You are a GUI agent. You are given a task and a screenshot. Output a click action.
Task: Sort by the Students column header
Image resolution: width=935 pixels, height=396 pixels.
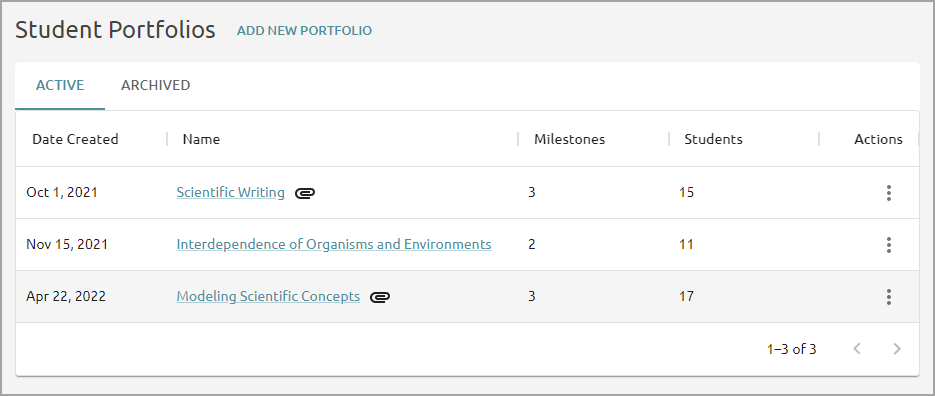(713, 139)
